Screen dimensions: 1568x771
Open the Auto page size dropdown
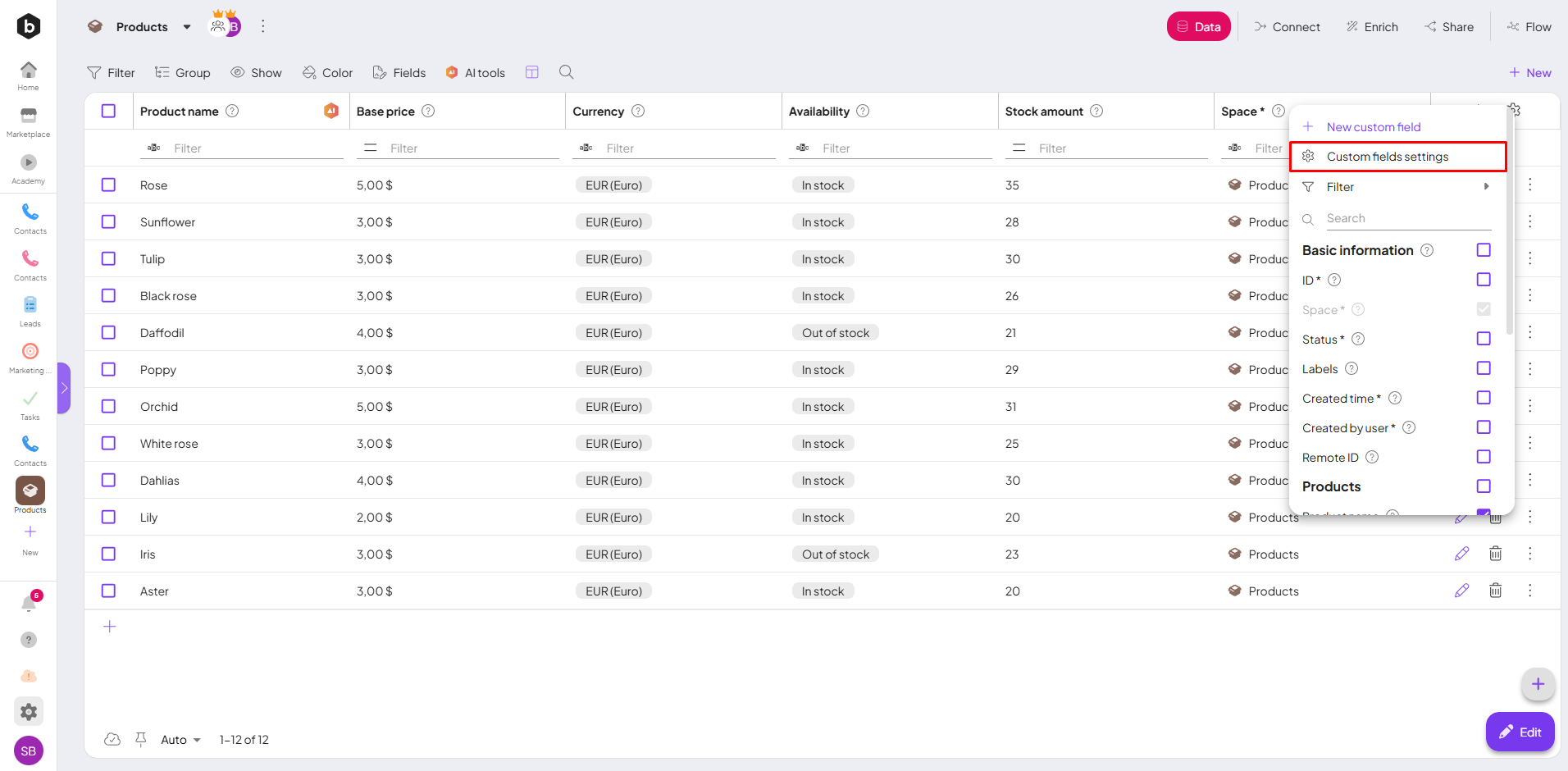tap(180, 740)
